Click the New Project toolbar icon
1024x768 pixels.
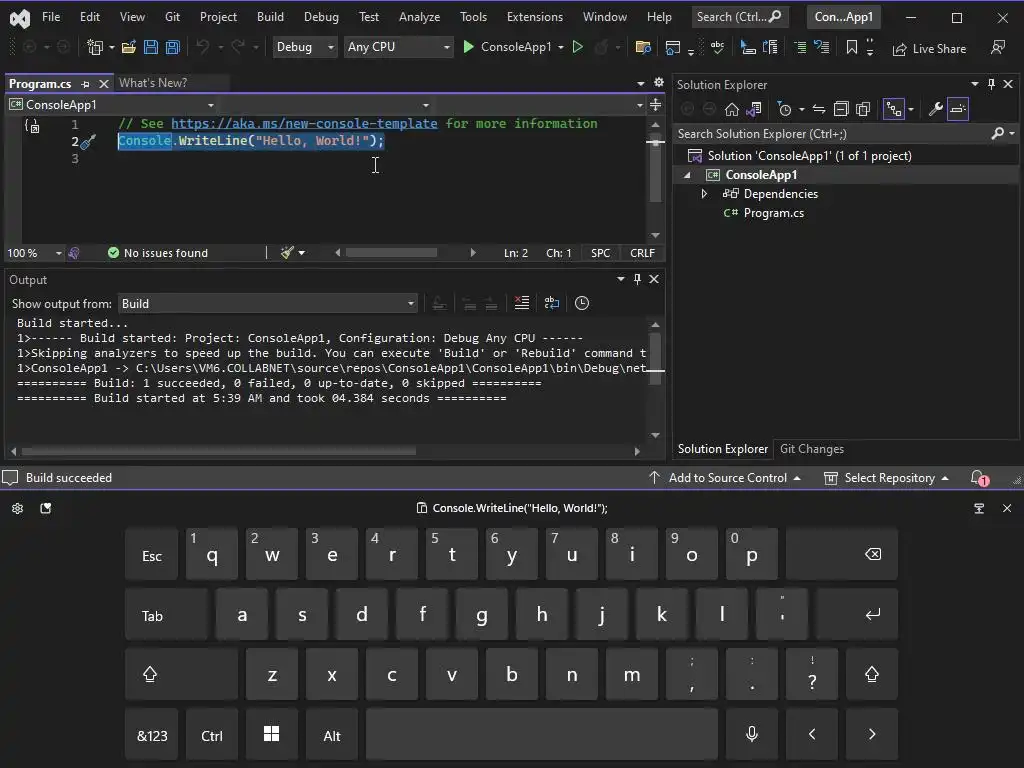[x=95, y=47]
